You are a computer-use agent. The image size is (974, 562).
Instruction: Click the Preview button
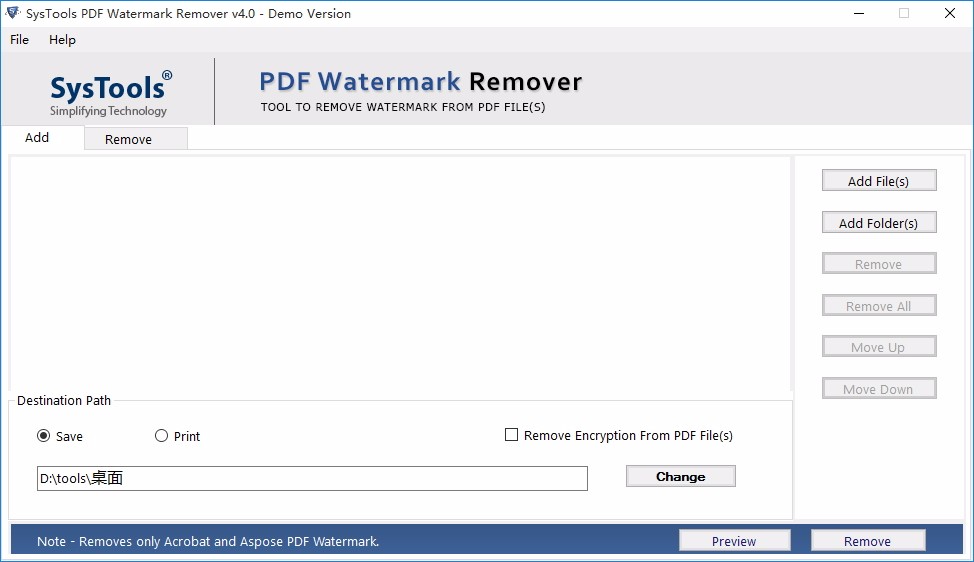(x=734, y=541)
